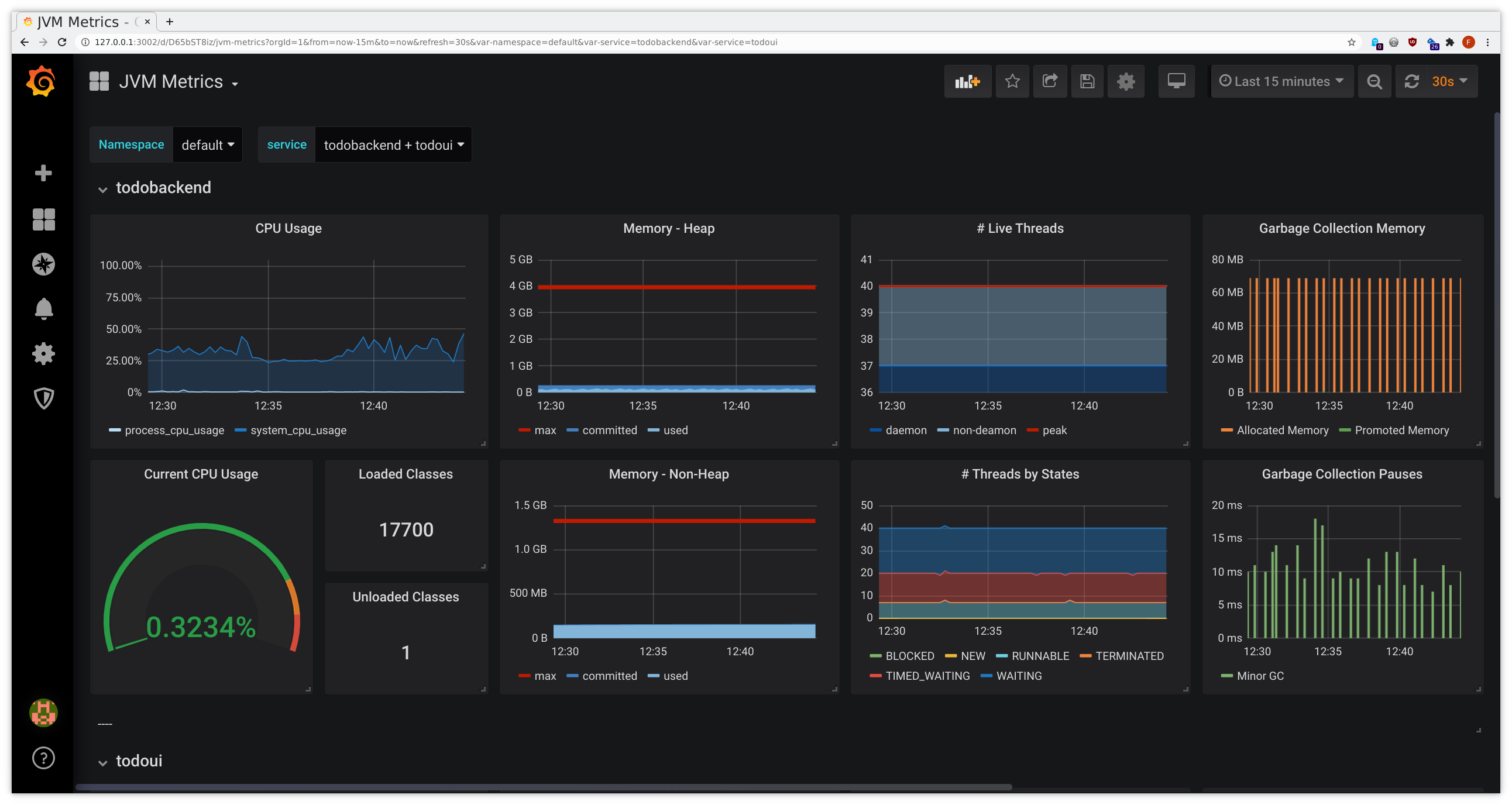Enable TV cycle view mode
This screenshot has width=1512, height=805.
[x=1176, y=81]
